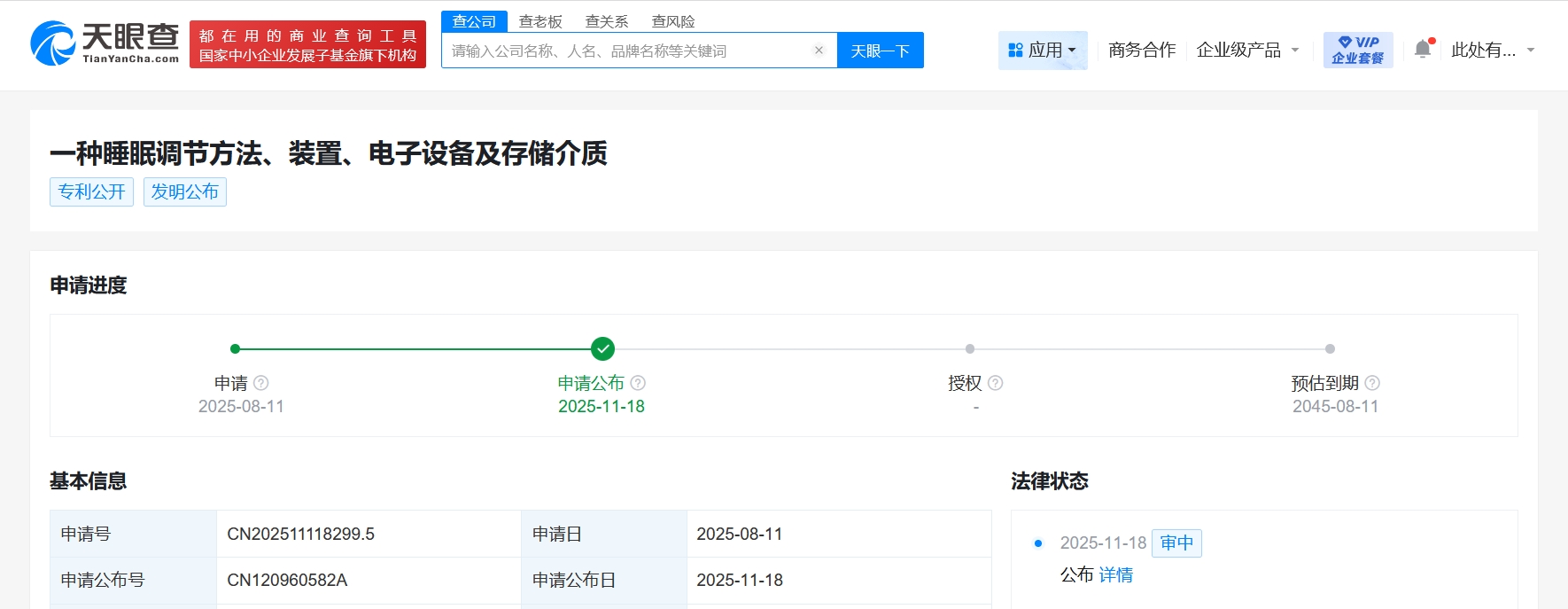Click help icon next to 申请公布
1568x609 pixels.
(x=638, y=383)
